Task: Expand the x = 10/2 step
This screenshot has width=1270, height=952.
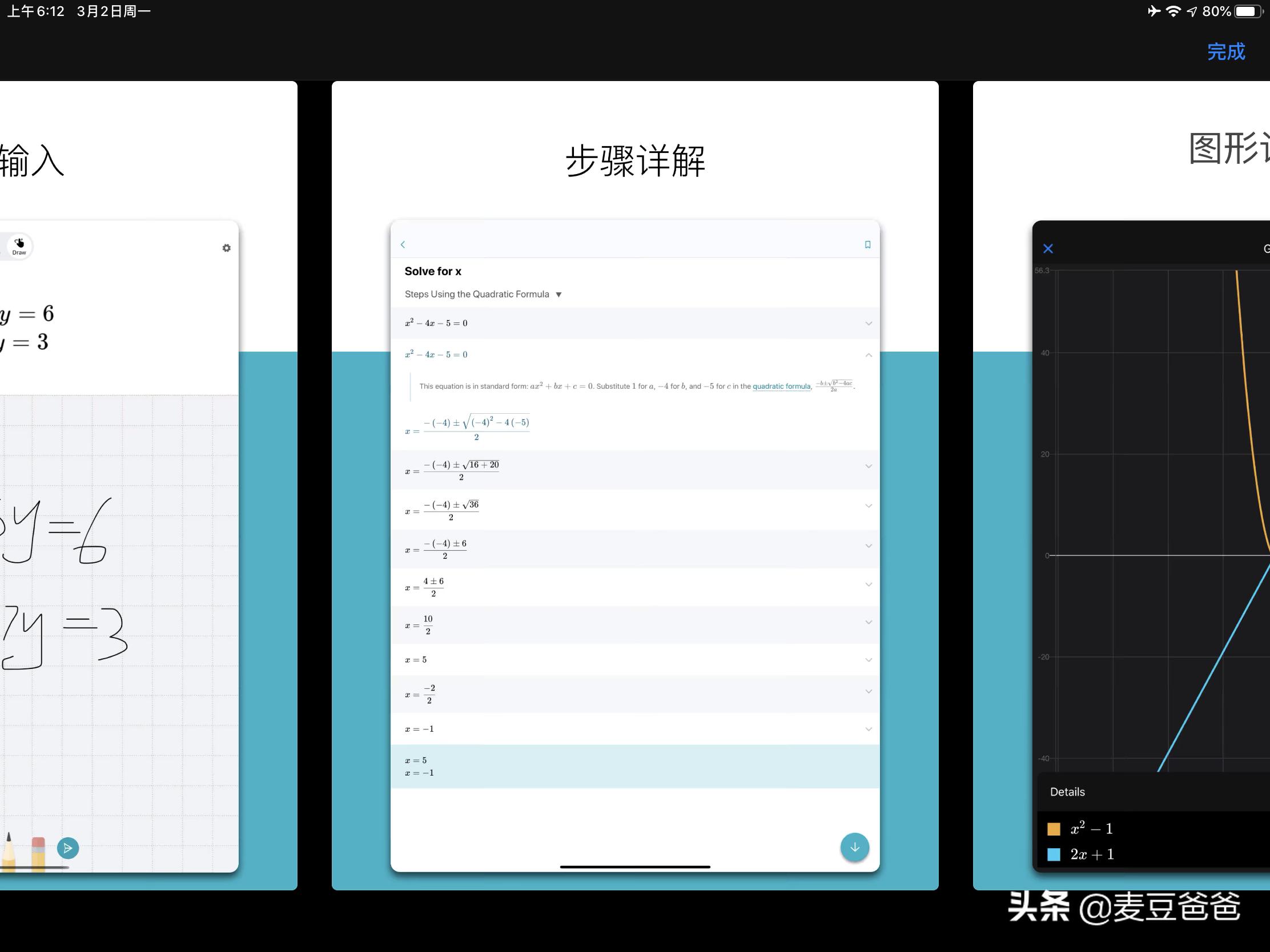Action: [x=868, y=622]
